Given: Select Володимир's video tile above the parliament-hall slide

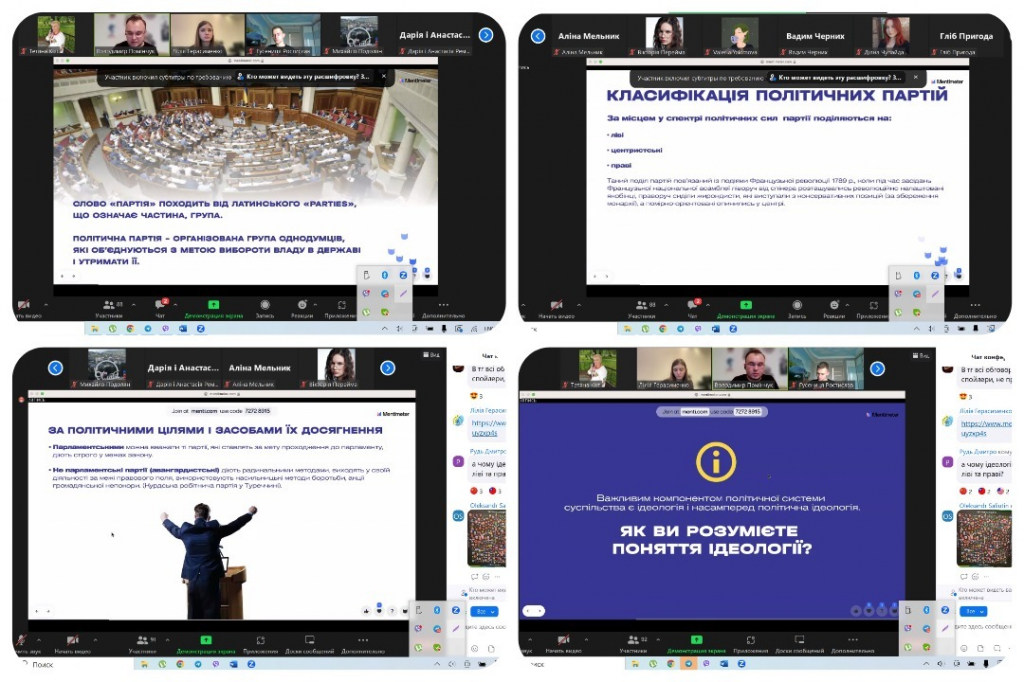Looking at the screenshot, I should 132,33.
